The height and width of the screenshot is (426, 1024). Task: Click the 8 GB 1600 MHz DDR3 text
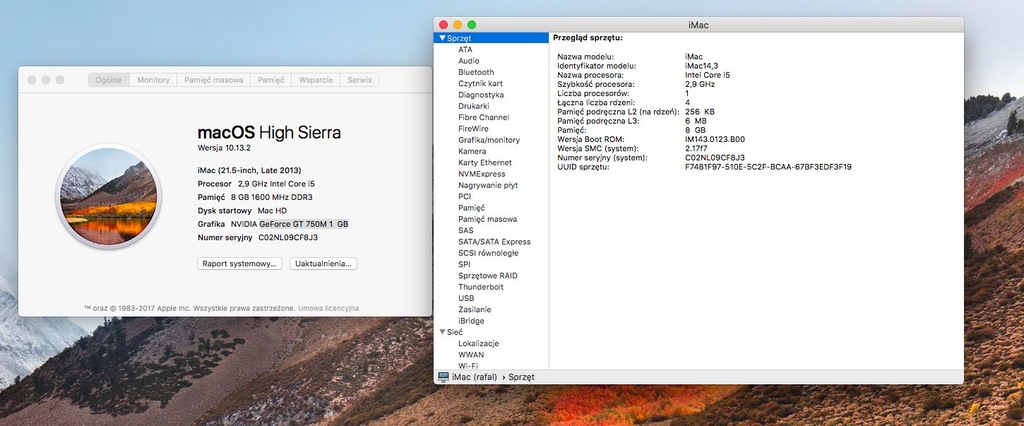click(x=270, y=197)
